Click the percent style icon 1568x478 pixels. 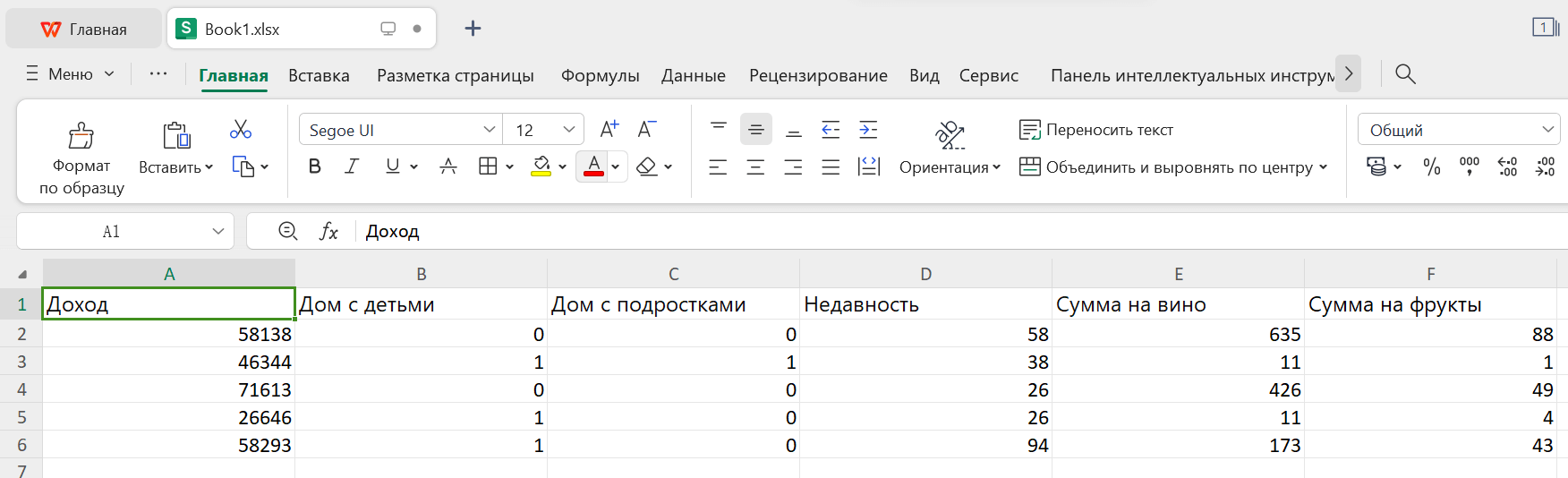coord(1432,166)
